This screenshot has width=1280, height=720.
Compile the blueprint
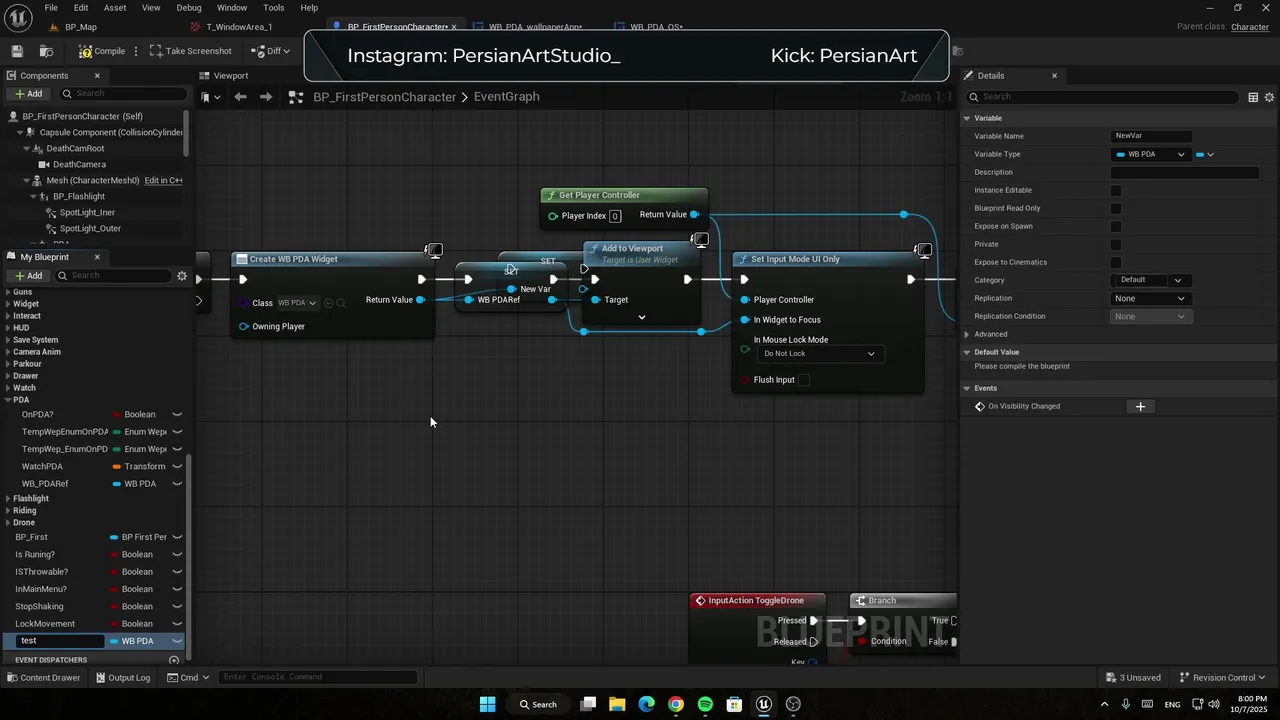tap(102, 51)
